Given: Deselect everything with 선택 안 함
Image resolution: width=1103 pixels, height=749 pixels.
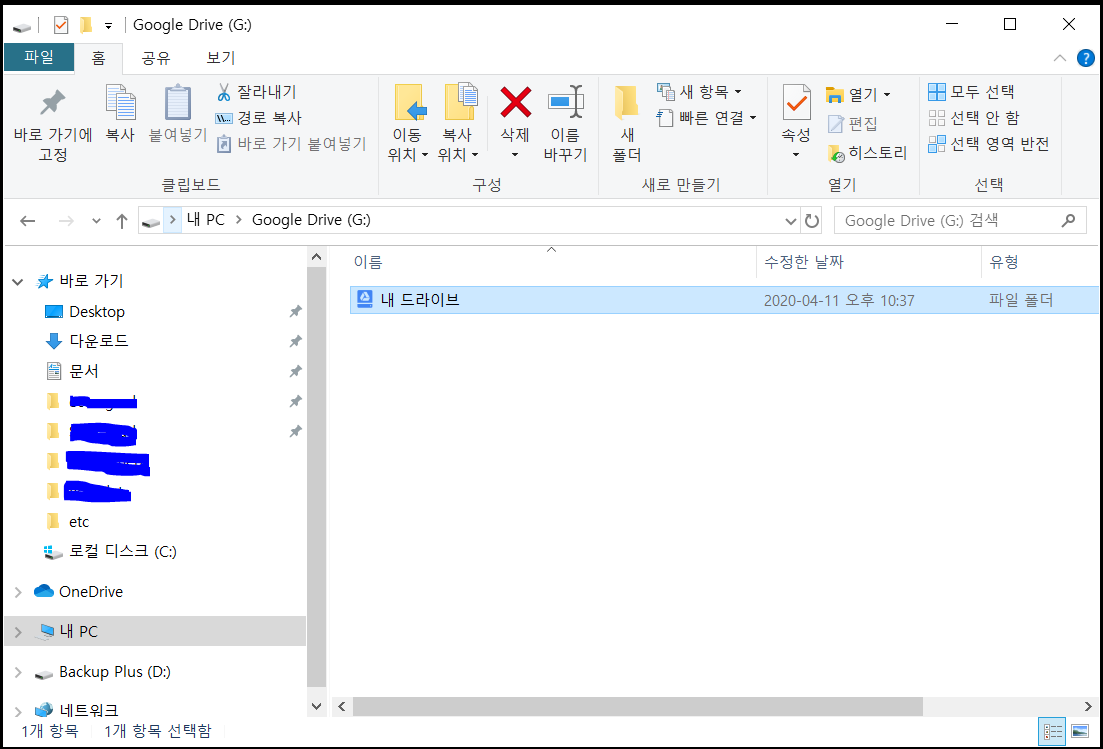Looking at the screenshot, I should 974,117.
